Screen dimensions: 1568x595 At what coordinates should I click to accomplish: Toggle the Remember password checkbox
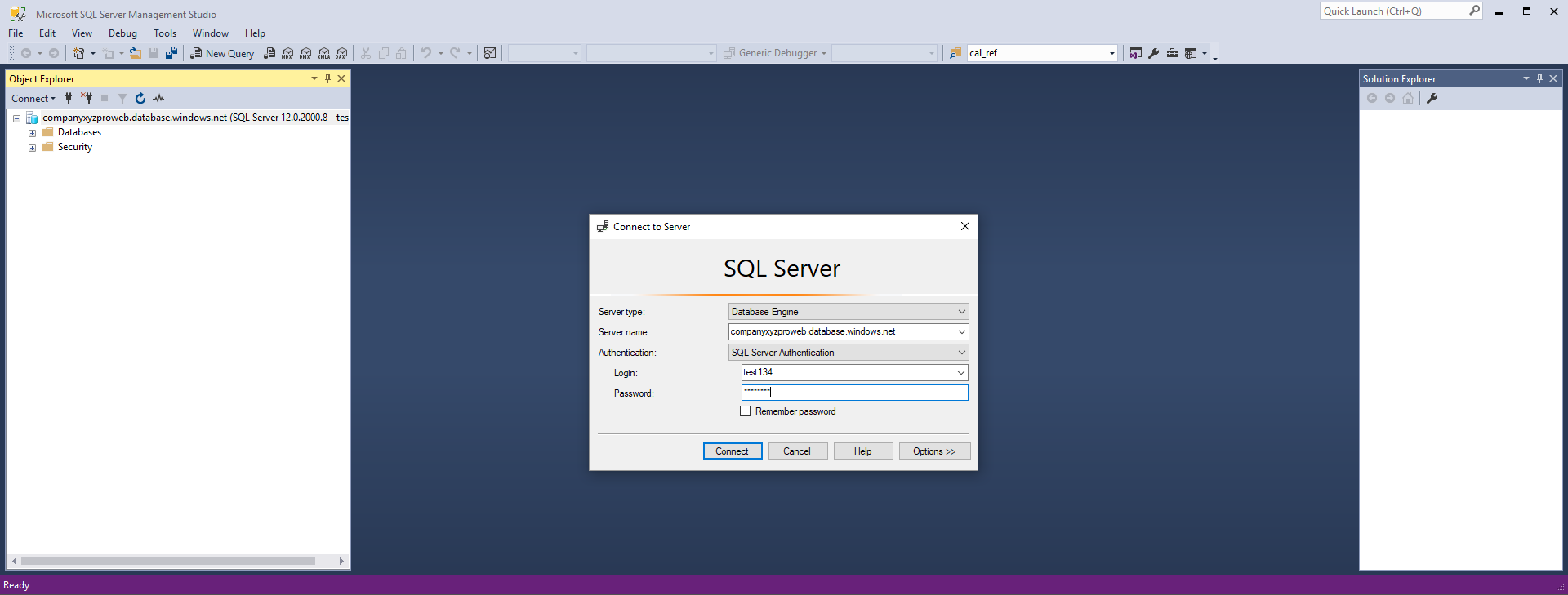(x=745, y=411)
